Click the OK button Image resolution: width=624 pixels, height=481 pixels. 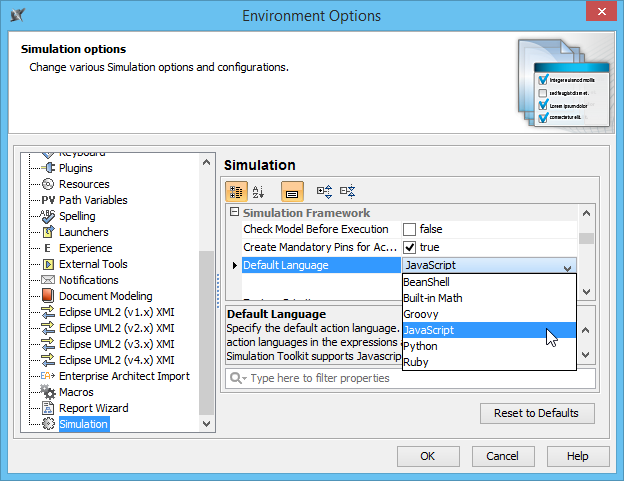tap(427, 456)
